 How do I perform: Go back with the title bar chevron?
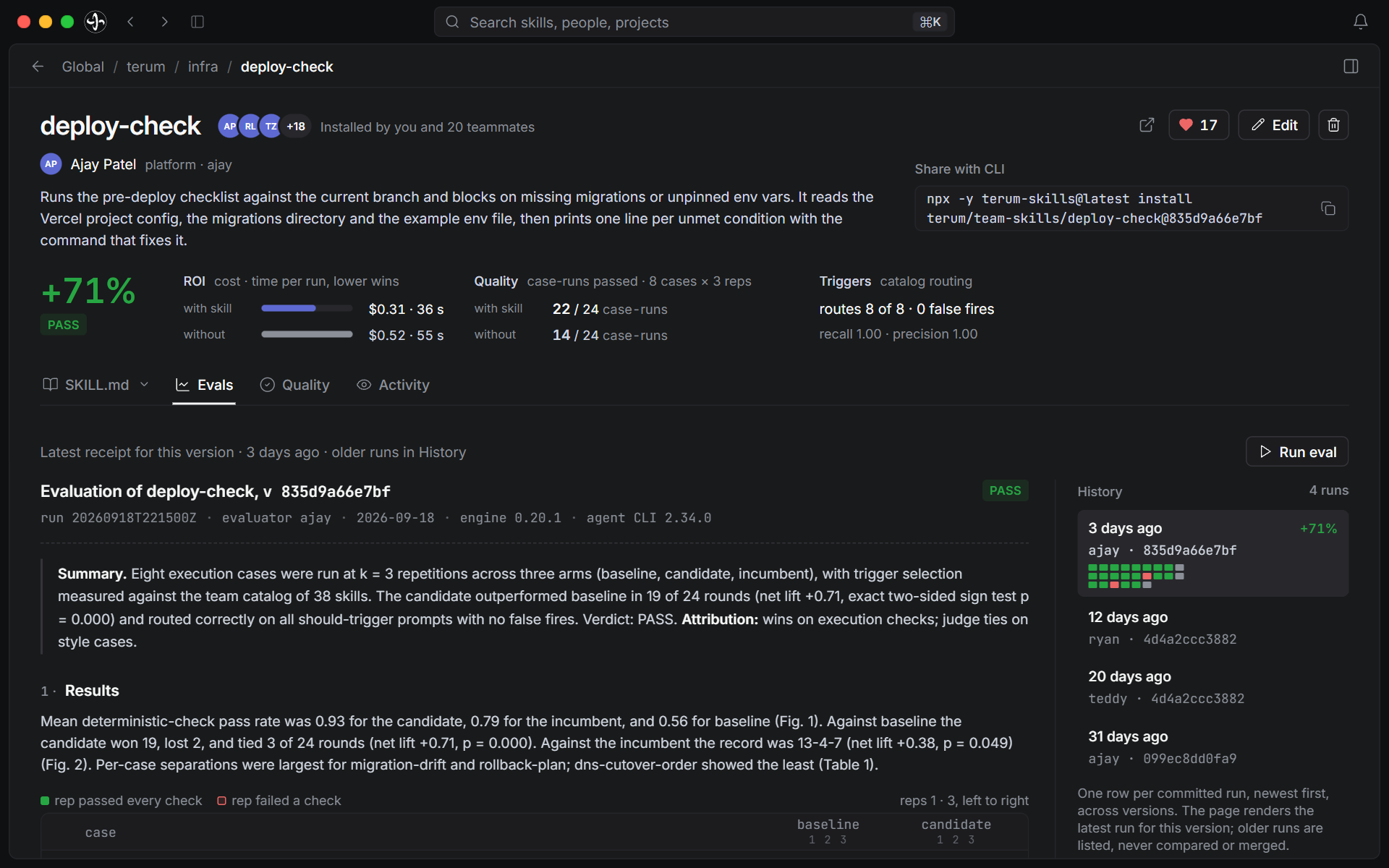(131, 22)
